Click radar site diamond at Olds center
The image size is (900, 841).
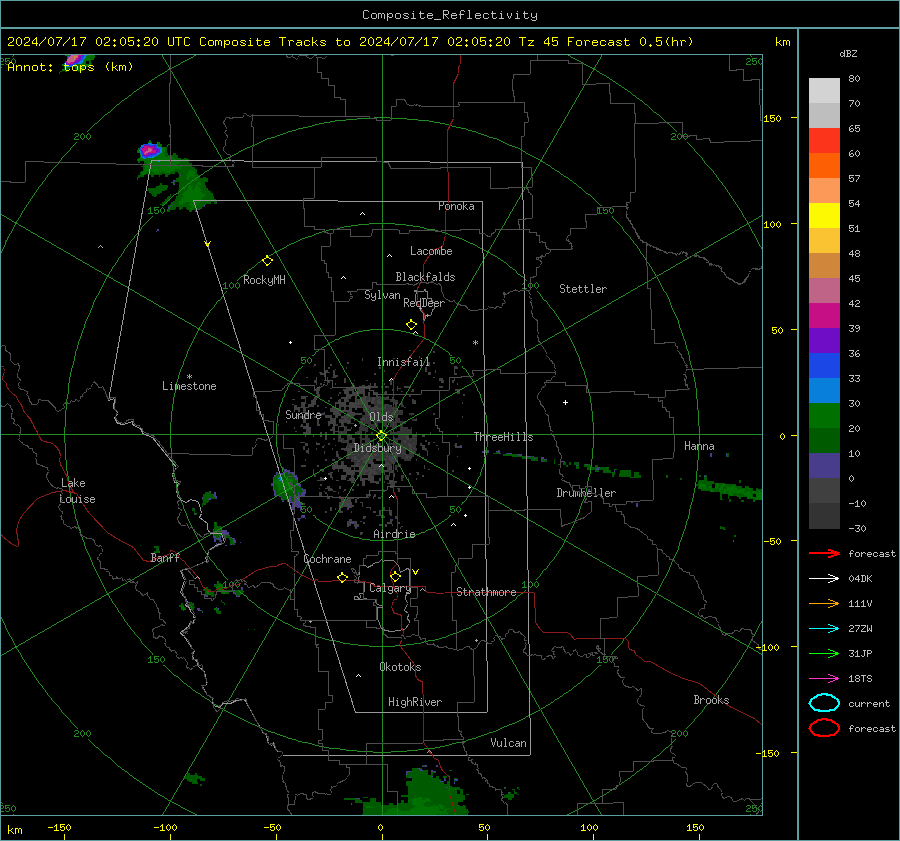coord(382,436)
